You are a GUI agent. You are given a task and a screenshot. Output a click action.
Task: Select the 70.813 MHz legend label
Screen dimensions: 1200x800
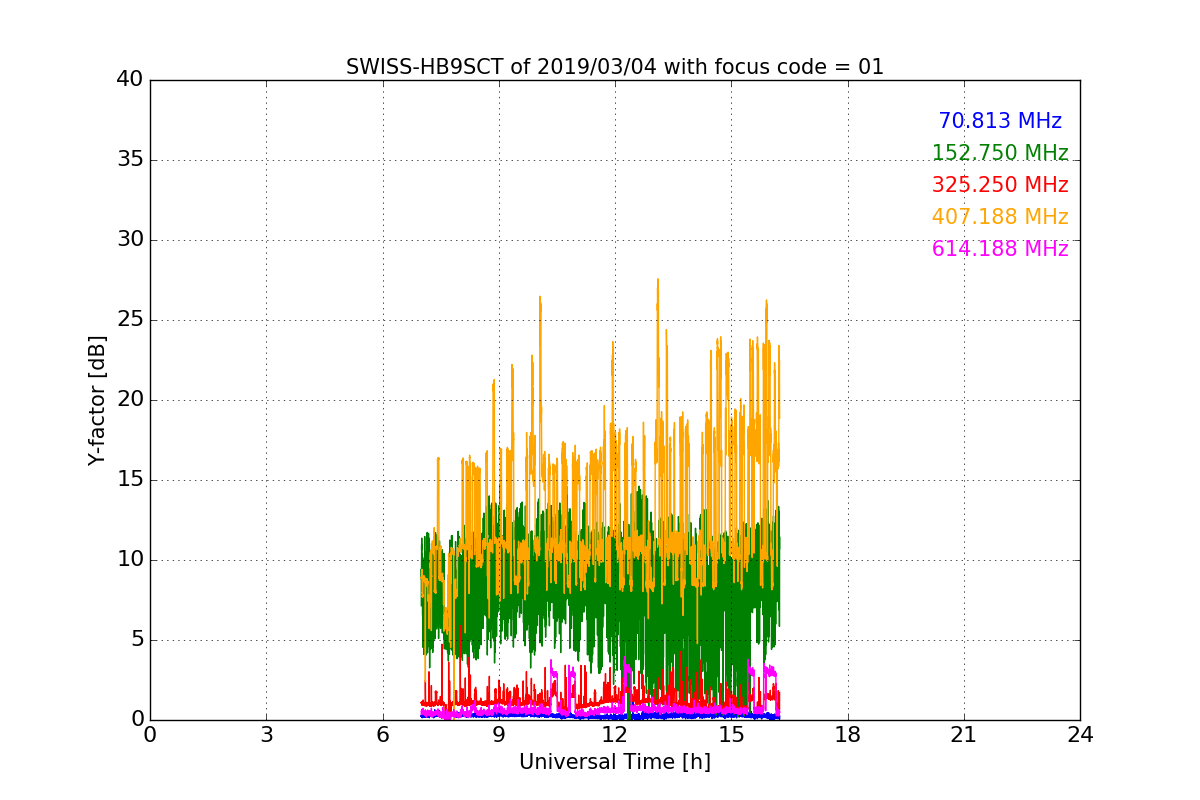pos(1000,121)
